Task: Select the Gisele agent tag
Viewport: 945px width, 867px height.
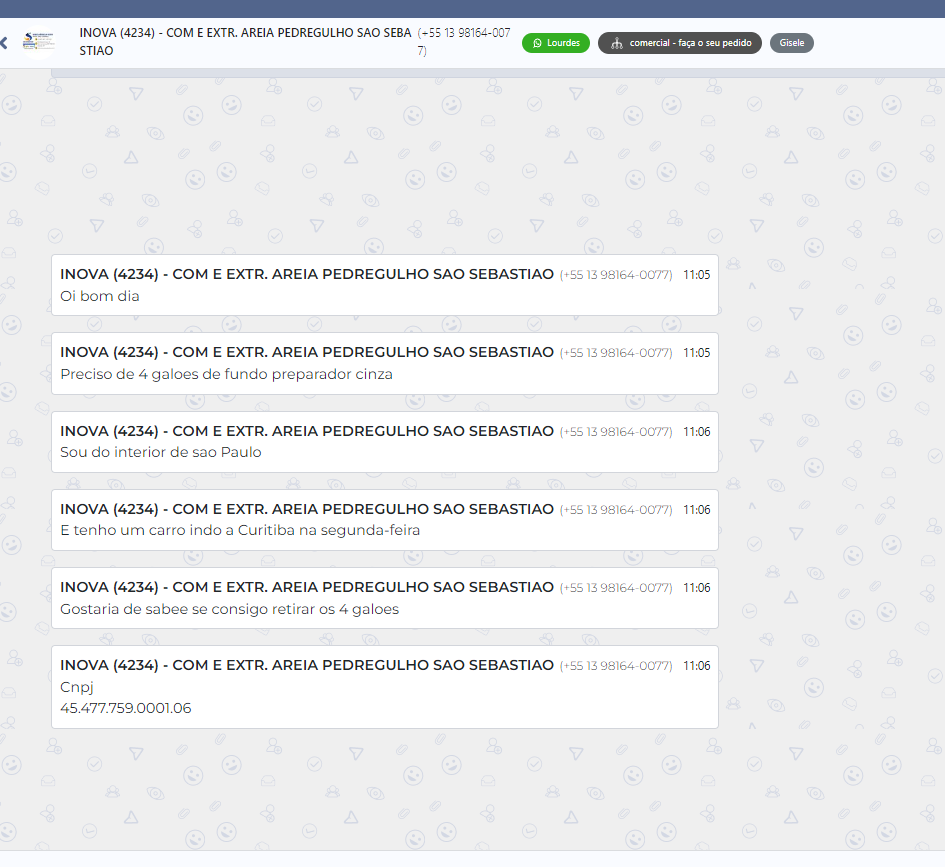Action: pos(791,43)
